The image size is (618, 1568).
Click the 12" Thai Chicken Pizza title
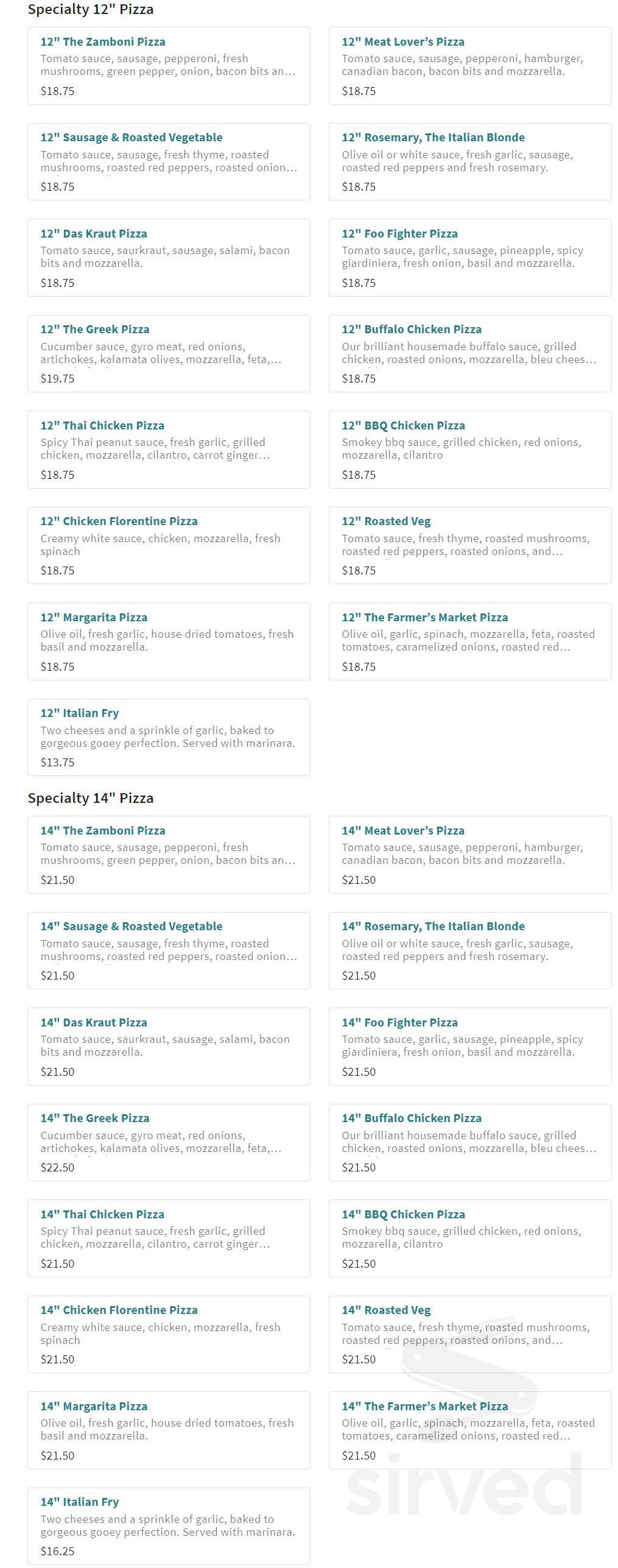[x=102, y=426]
